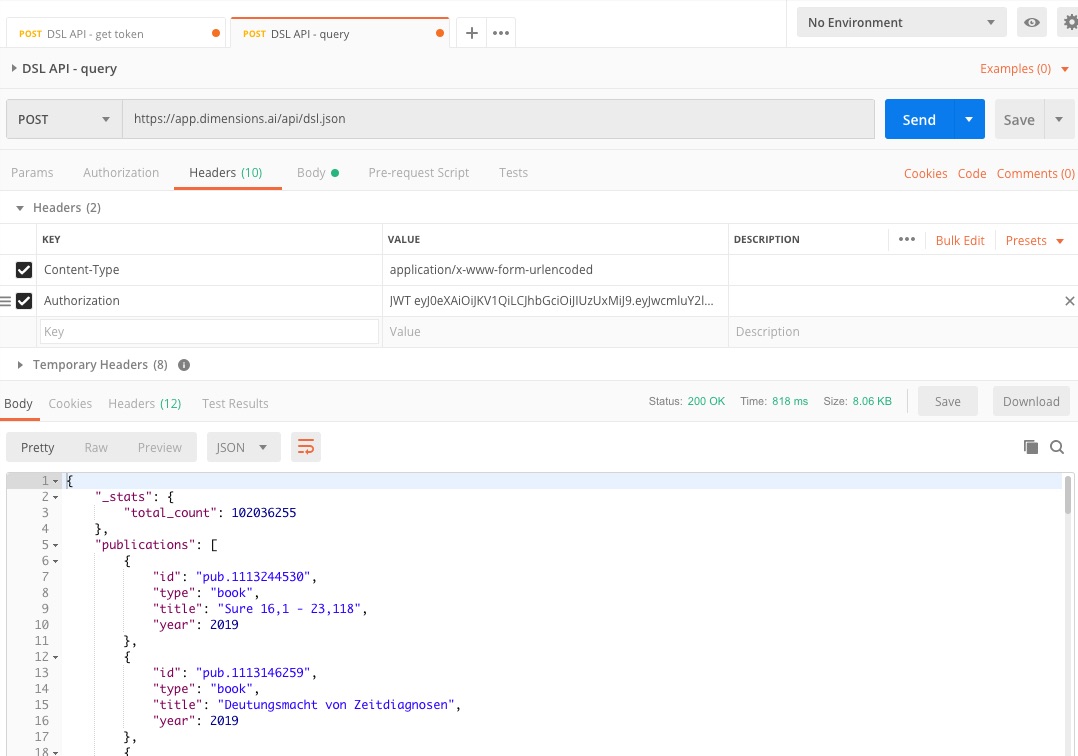This screenshot has width=1078, height=756.
Task: Switch to DSL API - get token tab
Action: [116, 34]
